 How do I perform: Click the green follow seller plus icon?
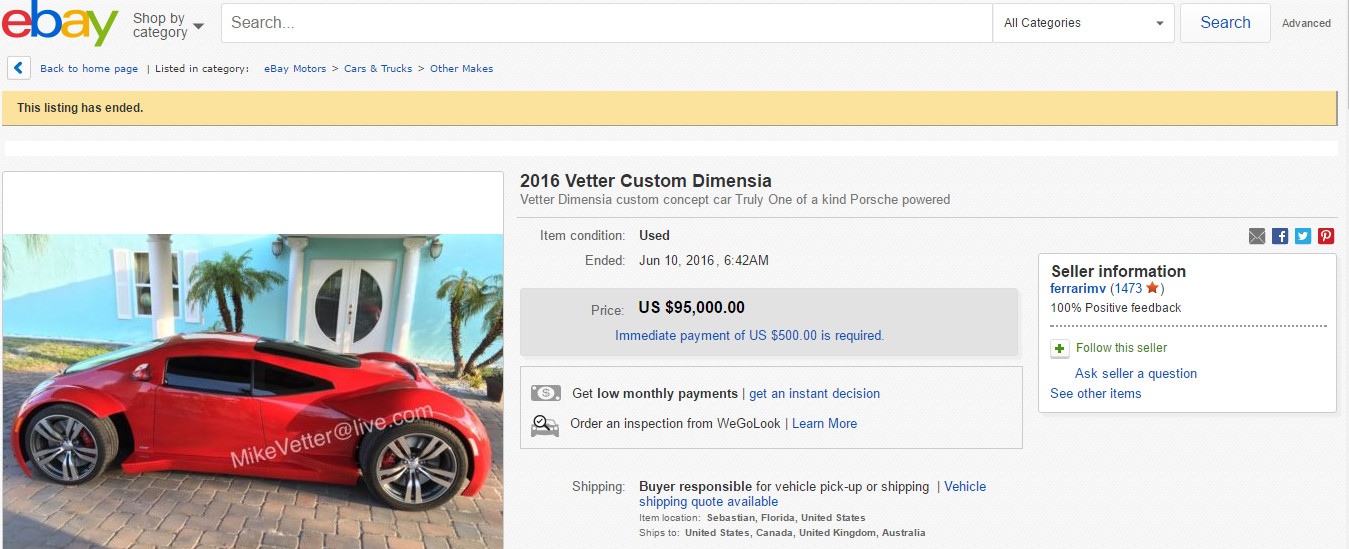pos(1060,348)
